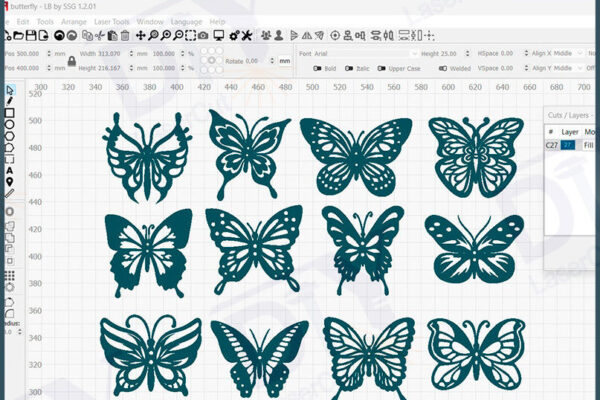Toggle the Bold text switch
The width and height of the screenshot is (600, 400).
click(x=317, y=69)
